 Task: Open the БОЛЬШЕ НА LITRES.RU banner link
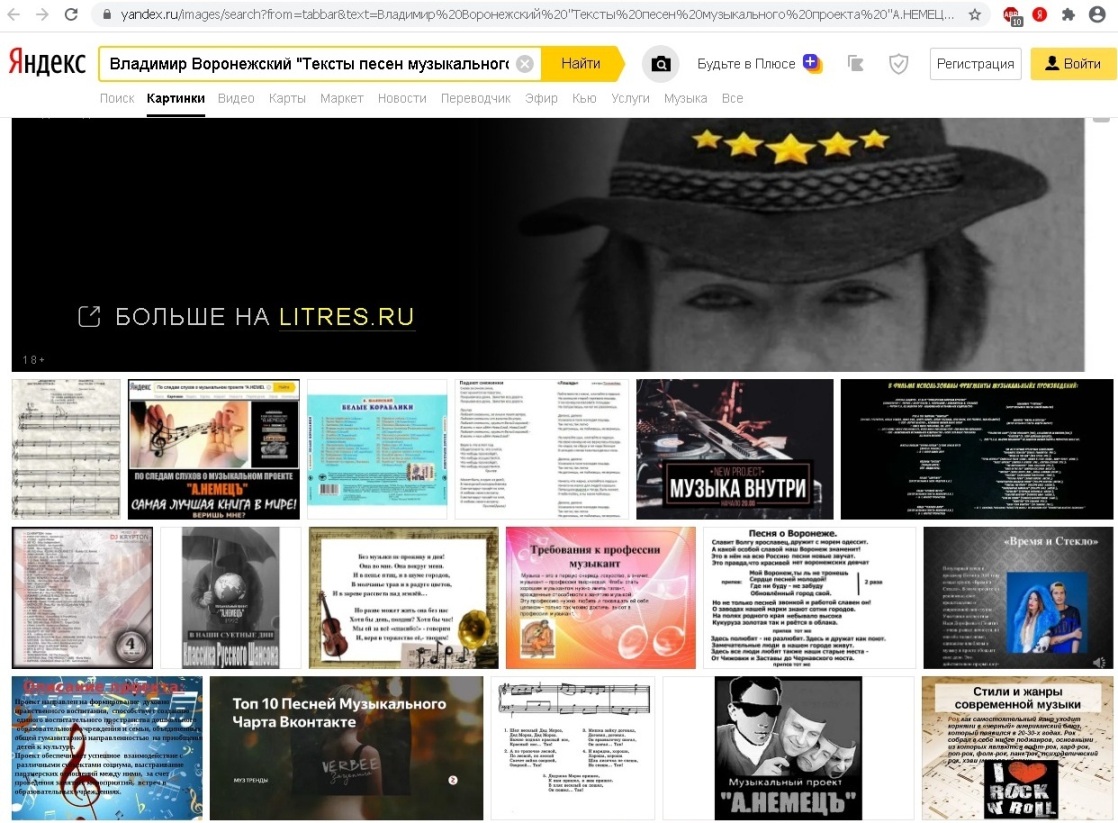coord(265,316)
